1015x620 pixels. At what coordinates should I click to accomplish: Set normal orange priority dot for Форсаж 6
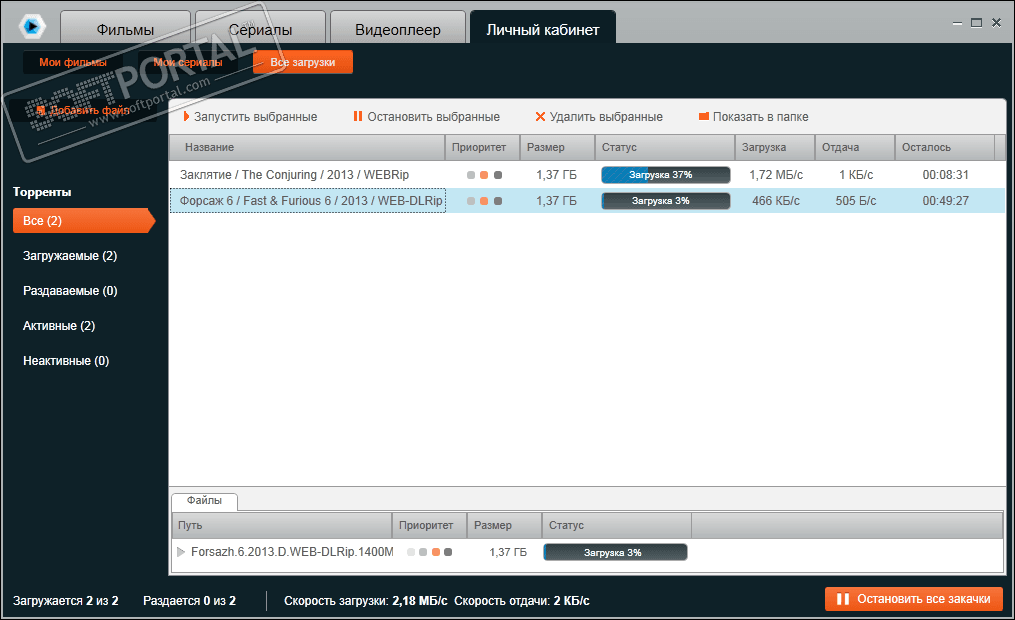point(484,201)
